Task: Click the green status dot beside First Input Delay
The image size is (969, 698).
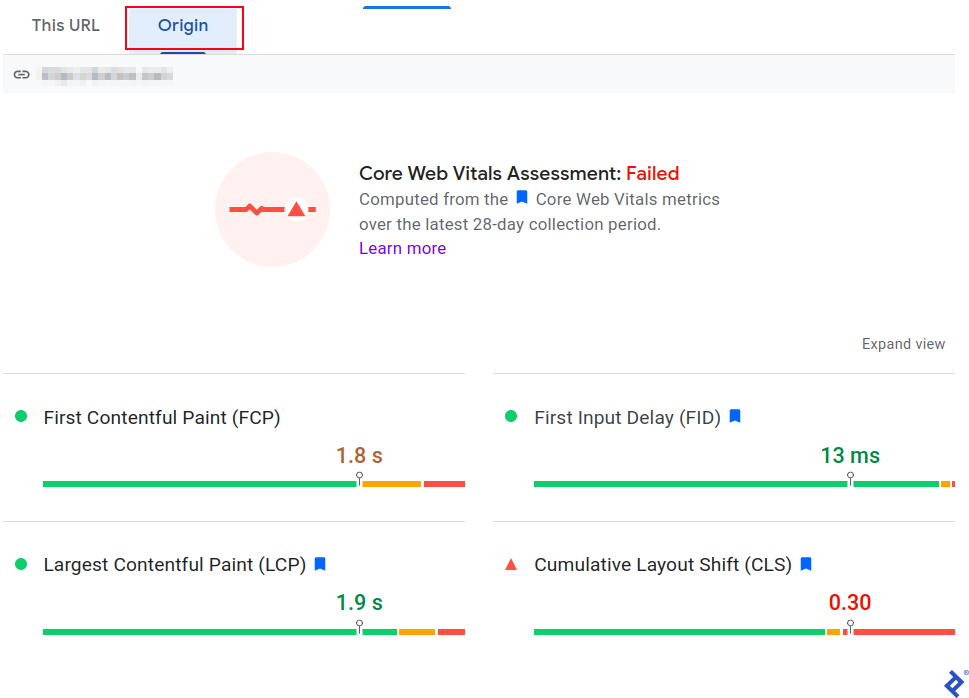Action: click(x=512, y=417)
